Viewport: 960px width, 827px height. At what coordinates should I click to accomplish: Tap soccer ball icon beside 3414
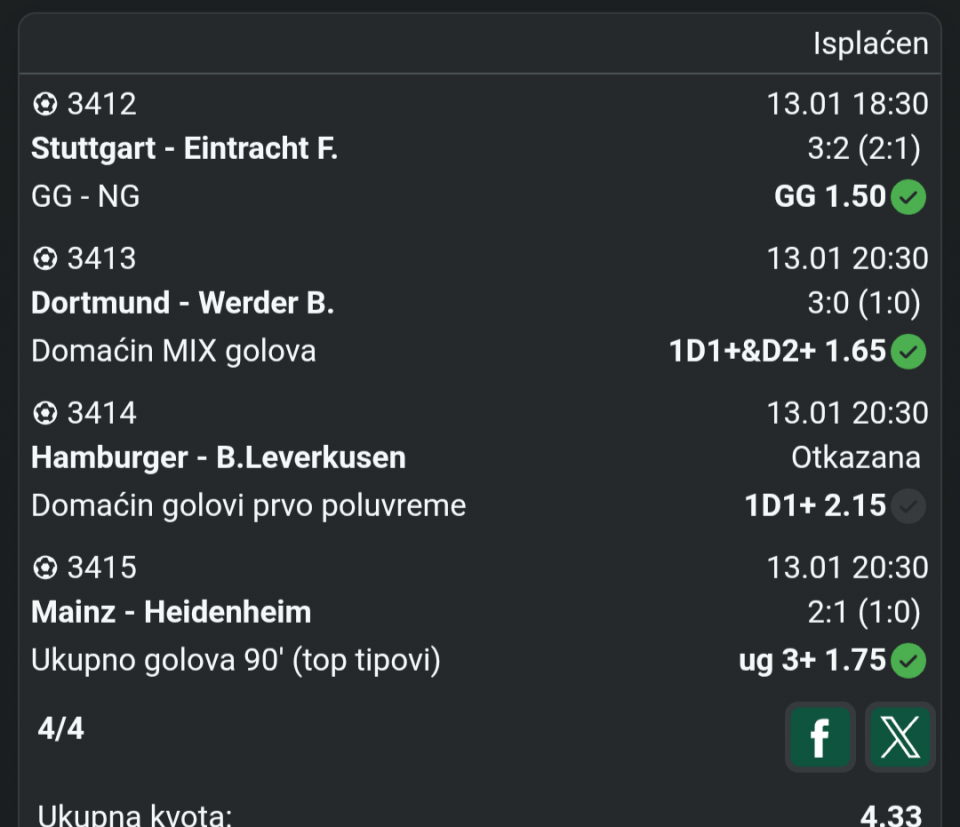click(x=45, y=413)
